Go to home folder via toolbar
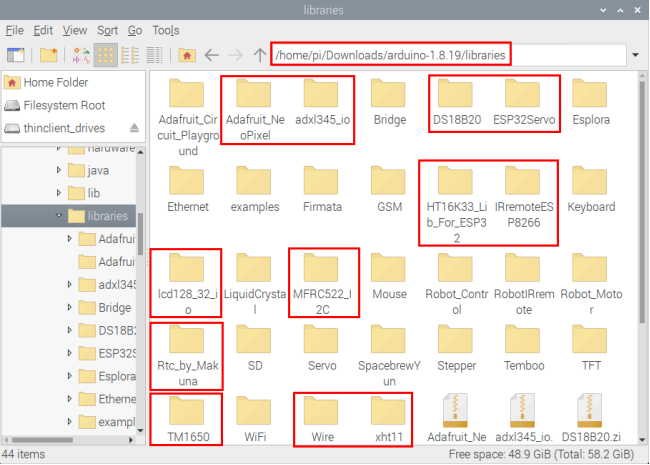 pyautogui.click(x=187, y=55)
